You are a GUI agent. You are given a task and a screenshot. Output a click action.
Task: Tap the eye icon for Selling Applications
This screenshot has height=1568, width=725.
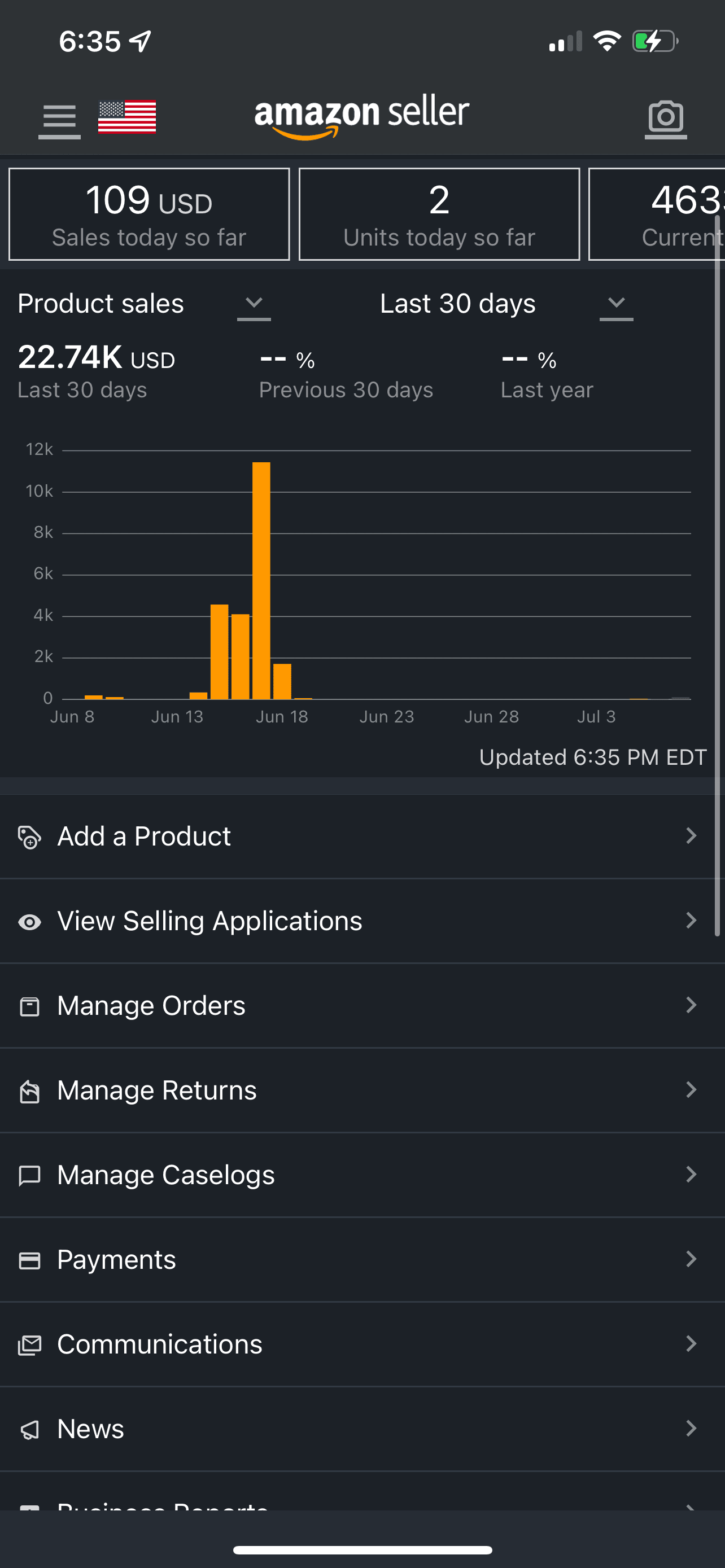[29, 922]
